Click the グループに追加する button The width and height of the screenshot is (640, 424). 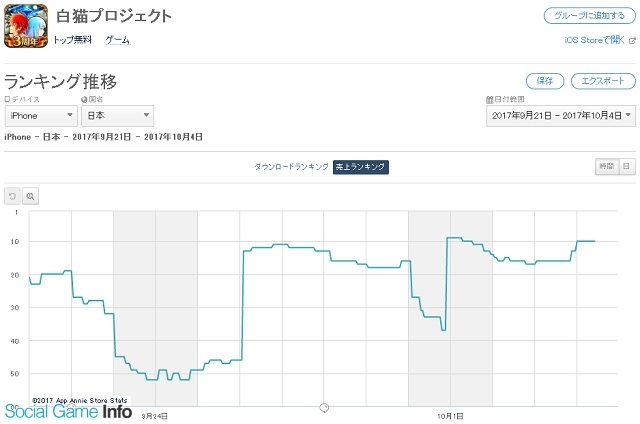(589, 16)
